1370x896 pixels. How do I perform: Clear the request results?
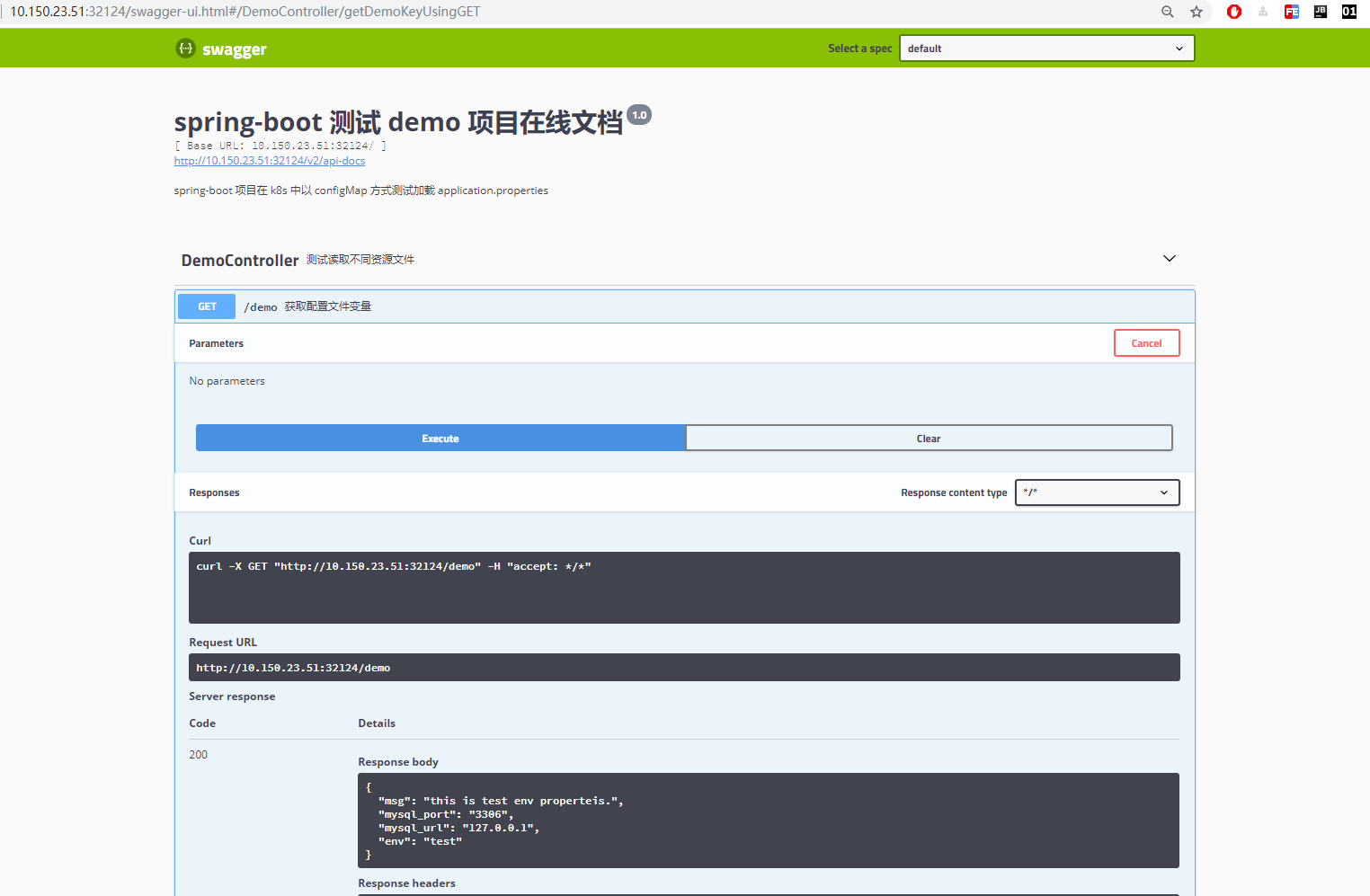coord(928,438)
